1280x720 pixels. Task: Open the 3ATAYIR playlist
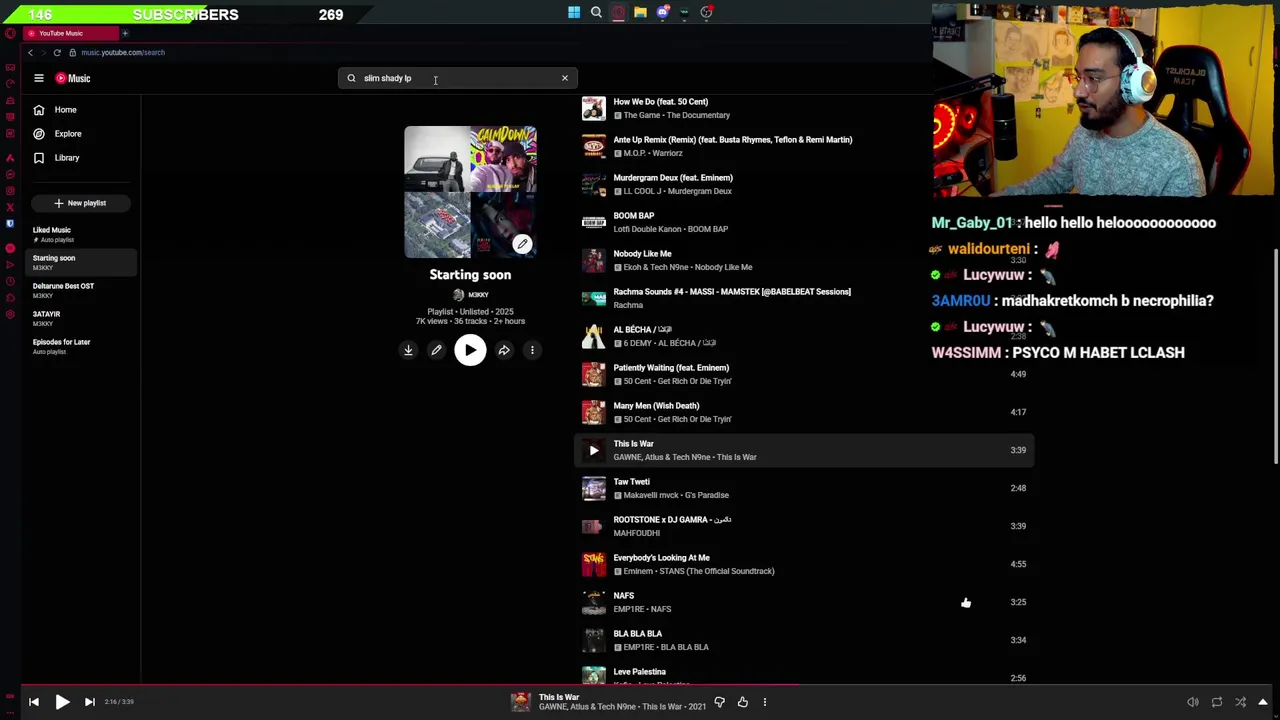tap(80, 318)
